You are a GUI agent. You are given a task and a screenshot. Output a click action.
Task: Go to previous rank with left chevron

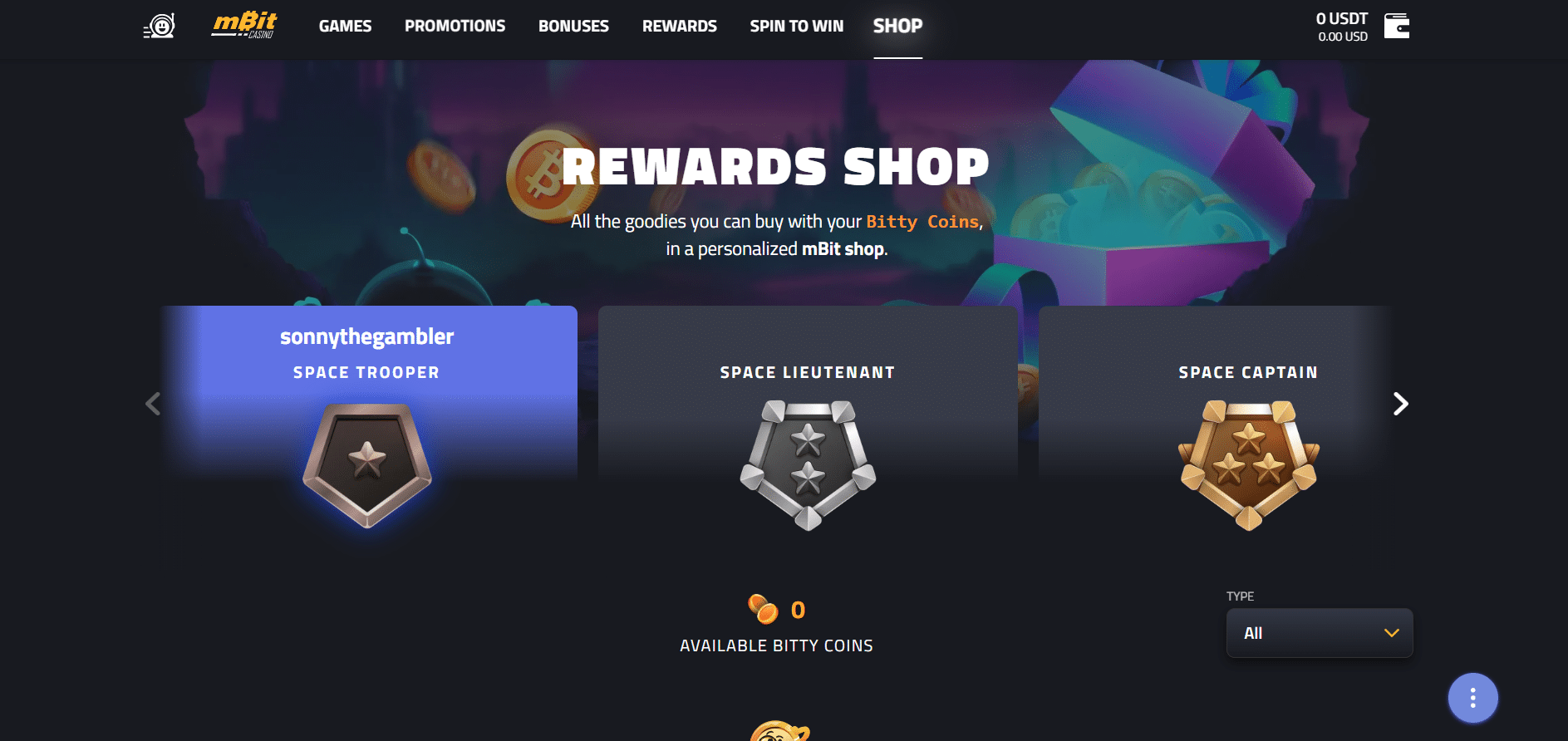pyautogui.click(x=153, y=404)
